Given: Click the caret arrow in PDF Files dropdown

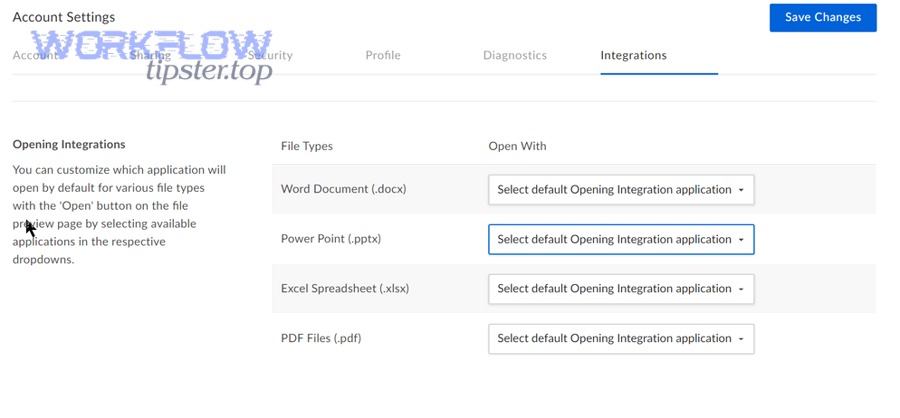Looking at the screenshot, I should coord(741,339).
